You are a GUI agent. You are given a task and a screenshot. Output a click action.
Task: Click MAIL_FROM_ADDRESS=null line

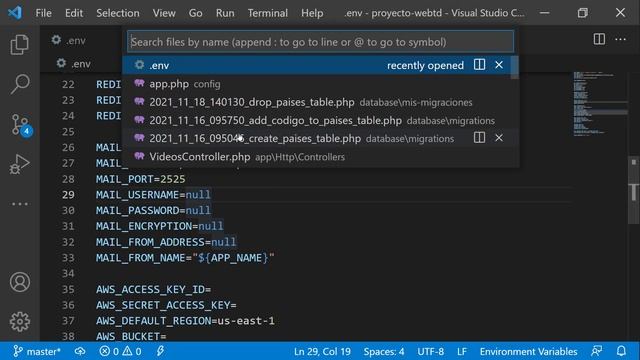pyautogui.click(x=166, y=242)
